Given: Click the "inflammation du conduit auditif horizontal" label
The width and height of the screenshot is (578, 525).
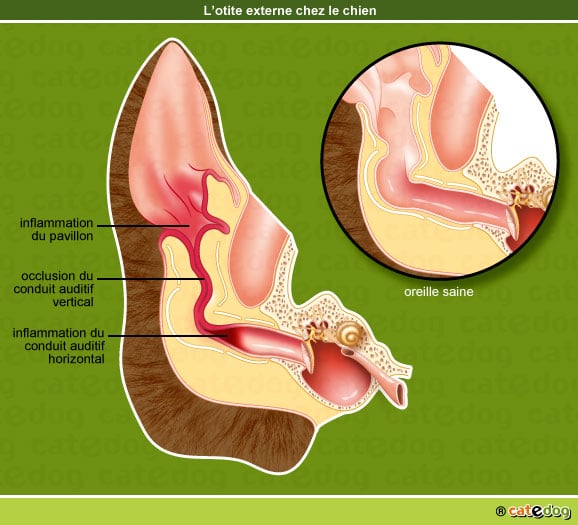Looking at the screenshot, I should [x=59, y=346].
